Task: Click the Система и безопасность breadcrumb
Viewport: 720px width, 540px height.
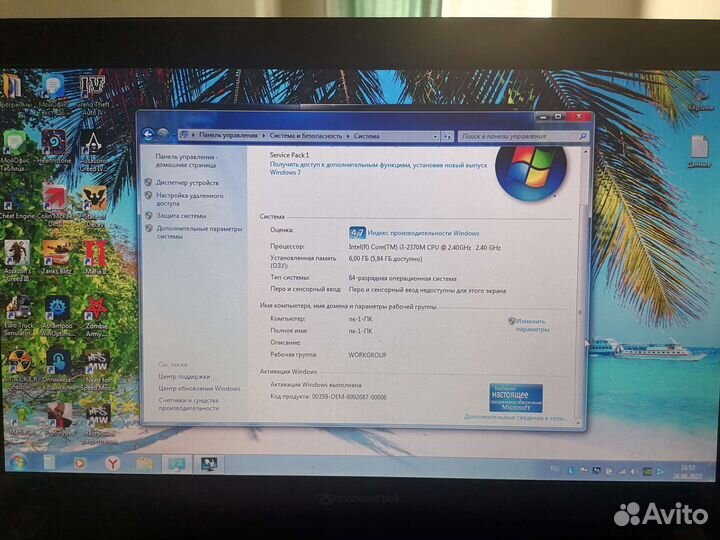Action: pyautogui.click(x=306, y=135)
